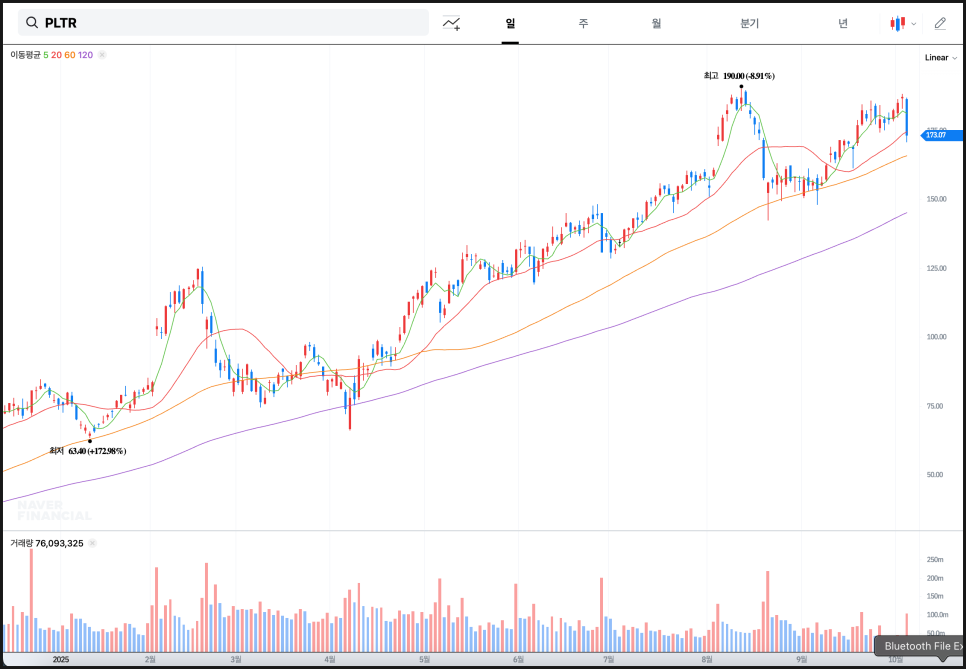Switch to the daily (일) chart tab

[510, 23]
